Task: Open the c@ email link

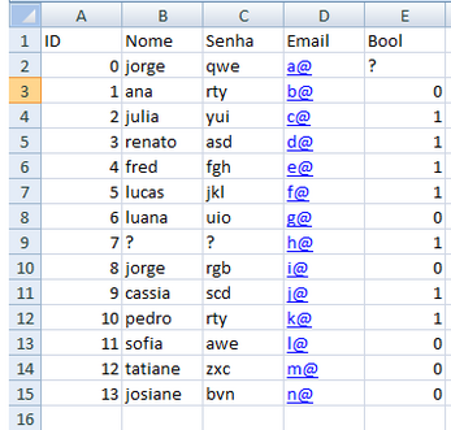Action: (298, 117)
